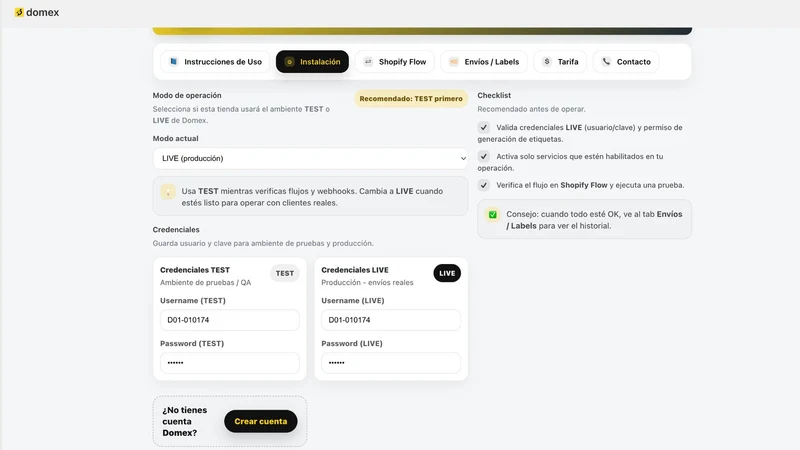This screenshot has height=450, width=800.
Task: Open the Modo actual dropdown
Action: [310, 159]
